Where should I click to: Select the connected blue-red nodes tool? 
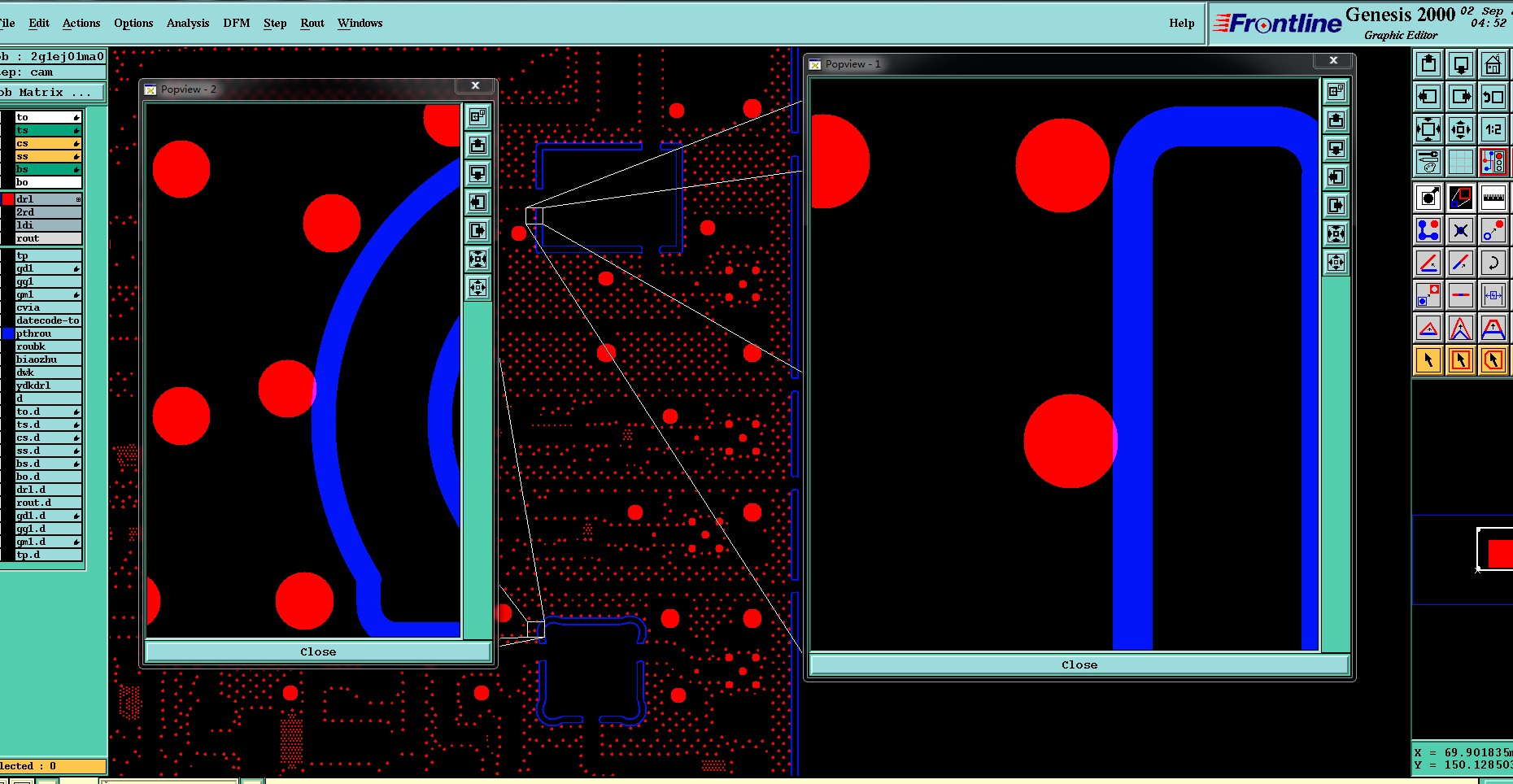[x=1428, y=230]
